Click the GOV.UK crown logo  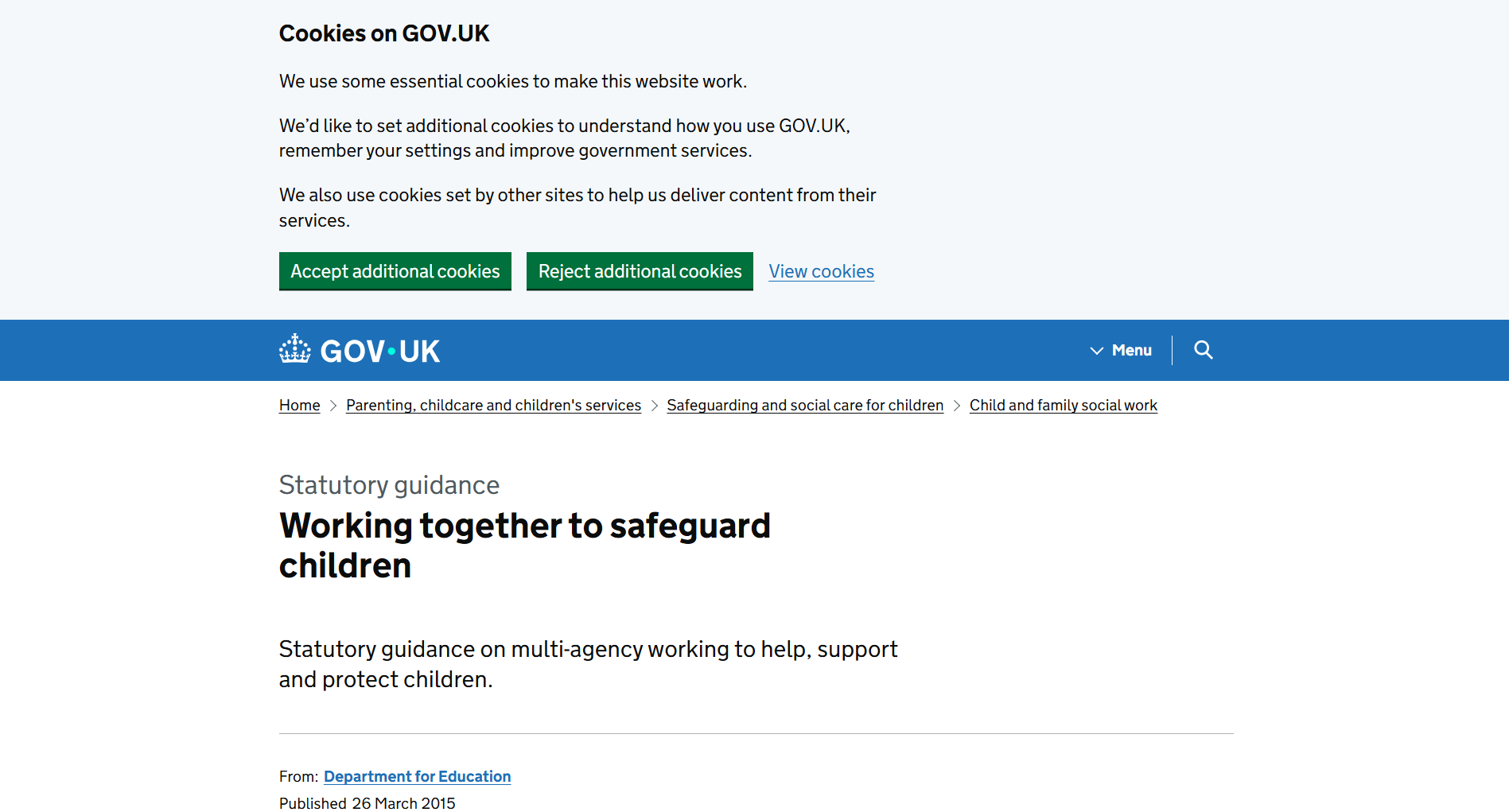click(x=295, y=349)
